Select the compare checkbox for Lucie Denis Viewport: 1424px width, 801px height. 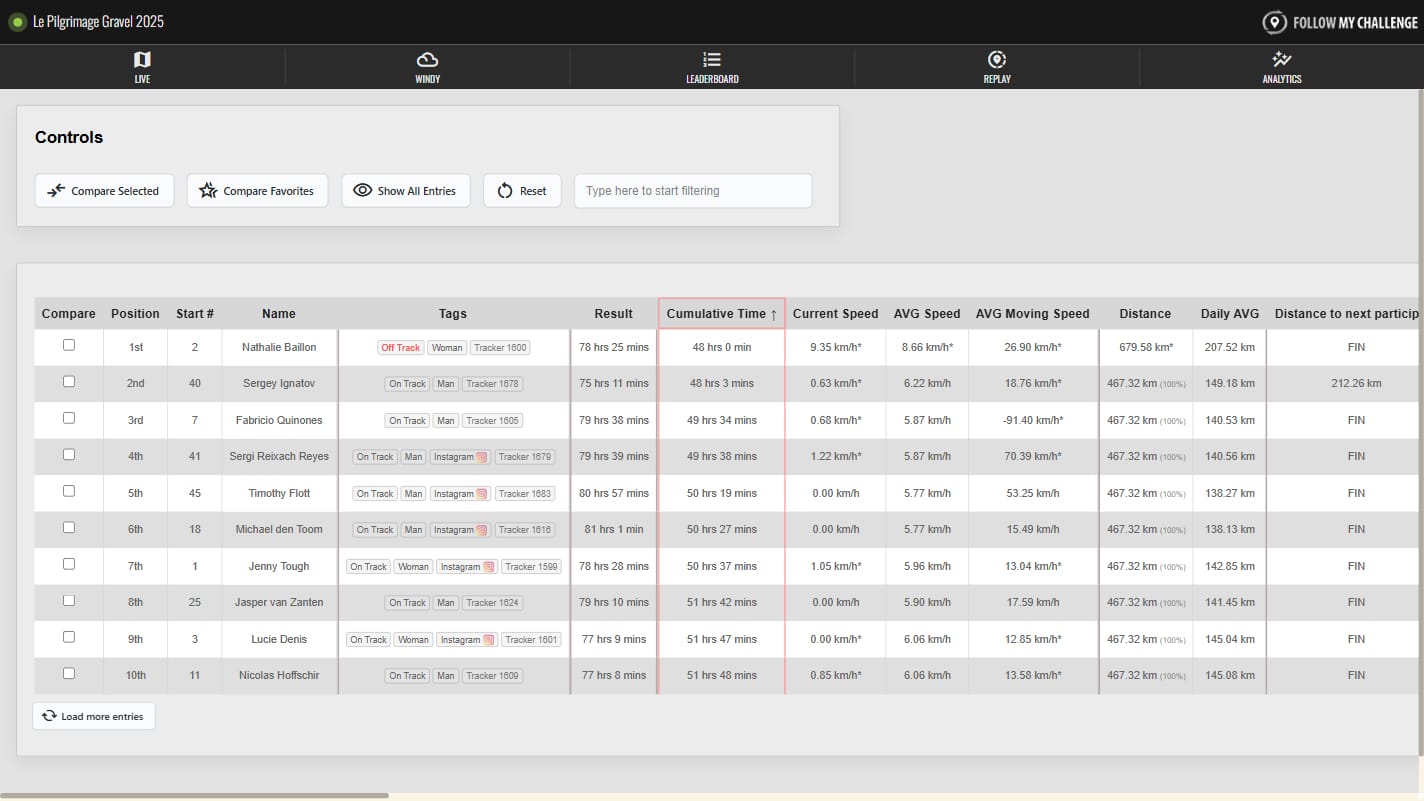[x=69, y=637]
